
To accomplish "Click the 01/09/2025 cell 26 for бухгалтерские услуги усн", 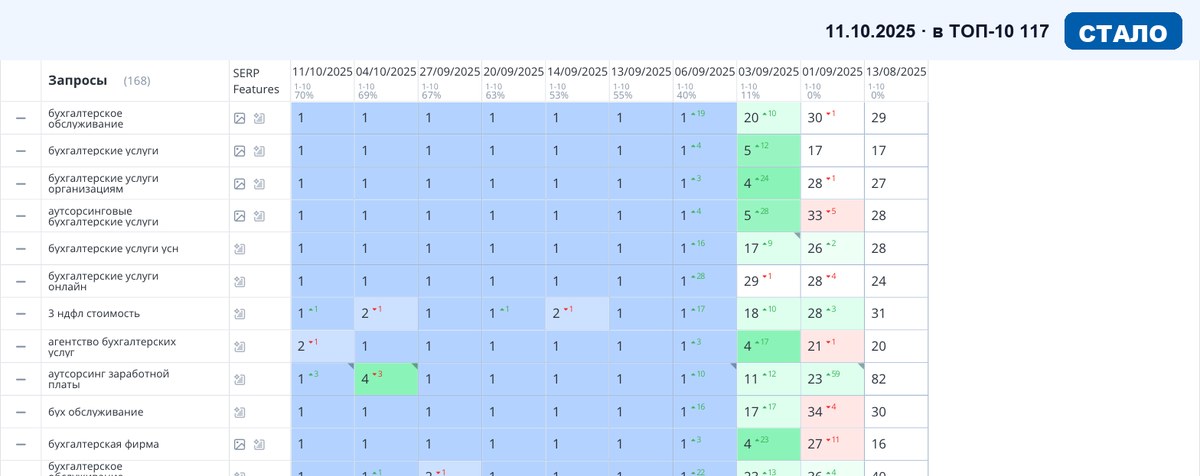I will click(833, 249).
